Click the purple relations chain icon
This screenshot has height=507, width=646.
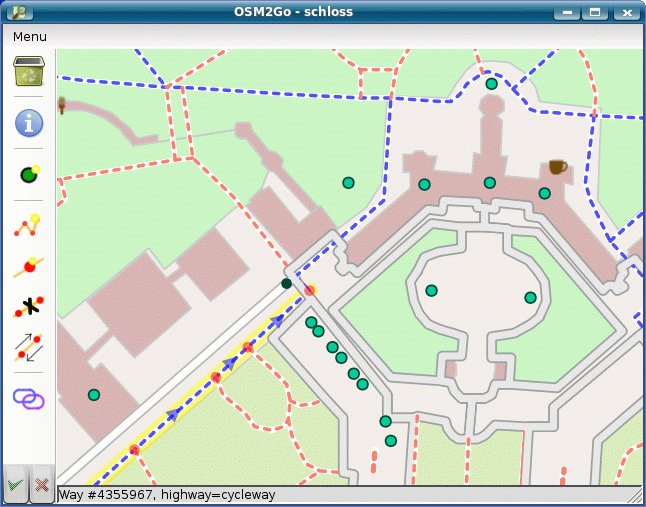[x=29, y=399]
